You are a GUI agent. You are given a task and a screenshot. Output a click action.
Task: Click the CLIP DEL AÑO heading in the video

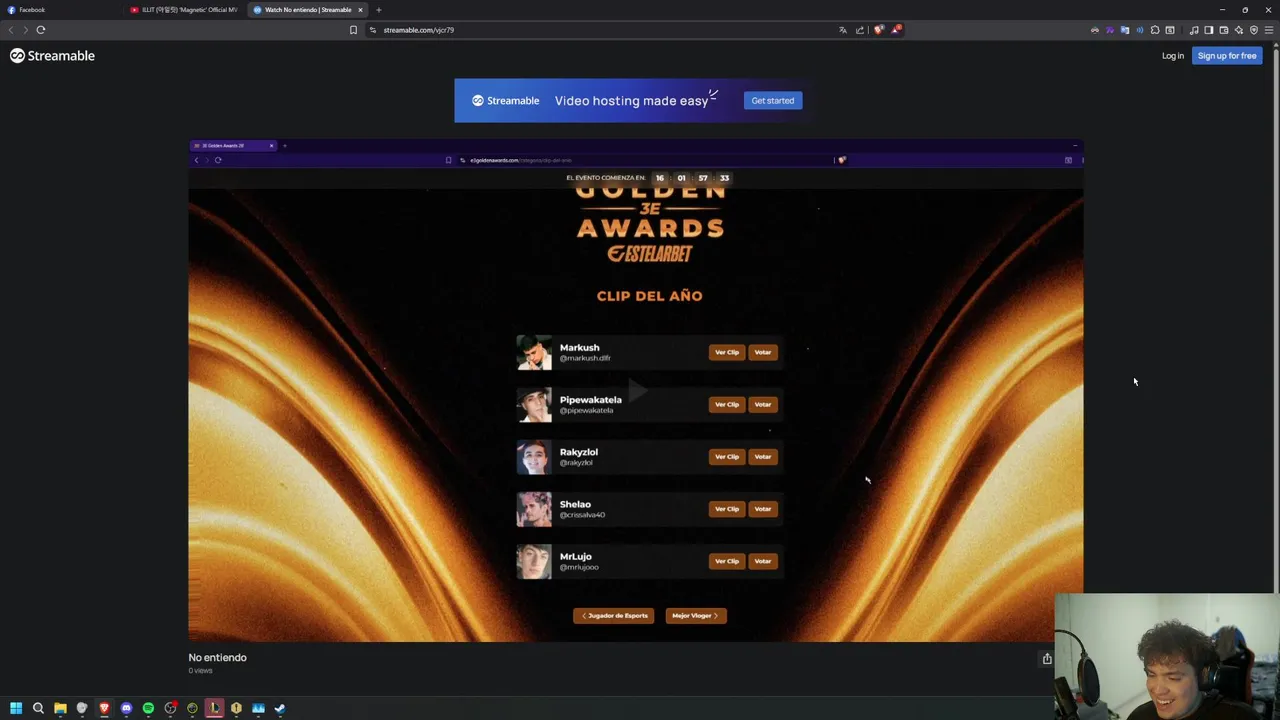coord(649,296)
